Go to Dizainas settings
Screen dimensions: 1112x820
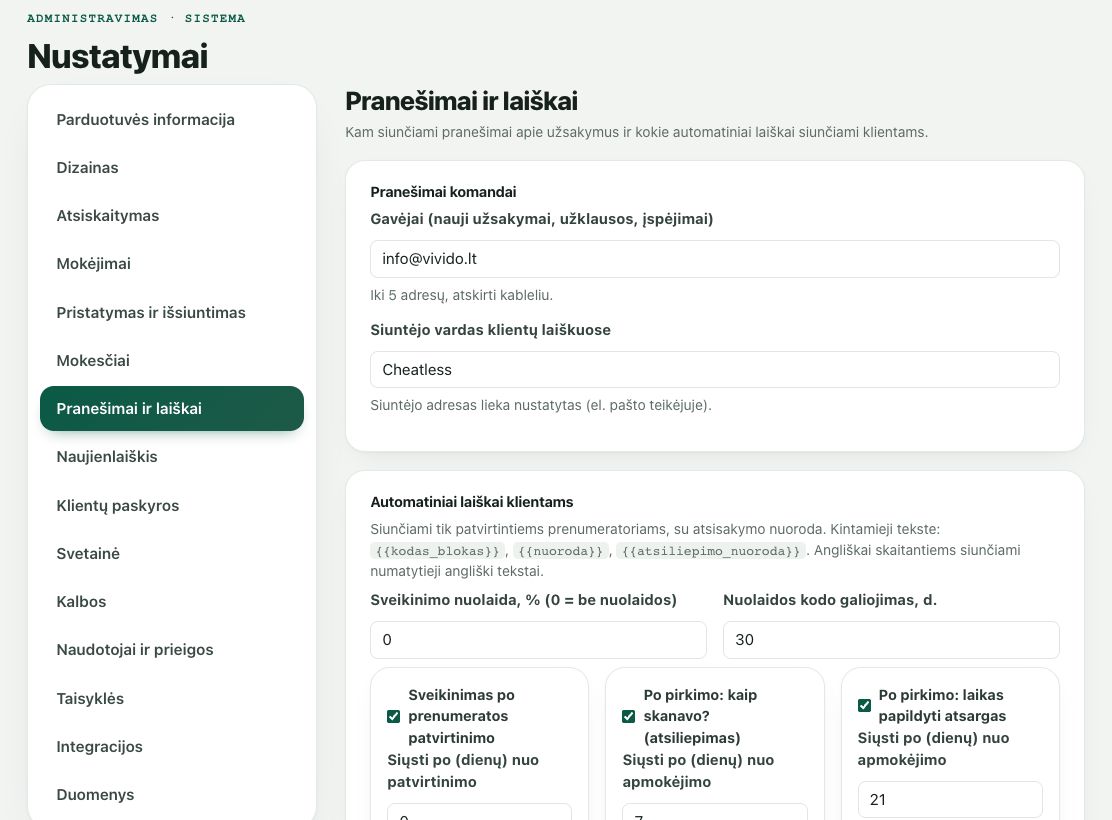point(172,168)
